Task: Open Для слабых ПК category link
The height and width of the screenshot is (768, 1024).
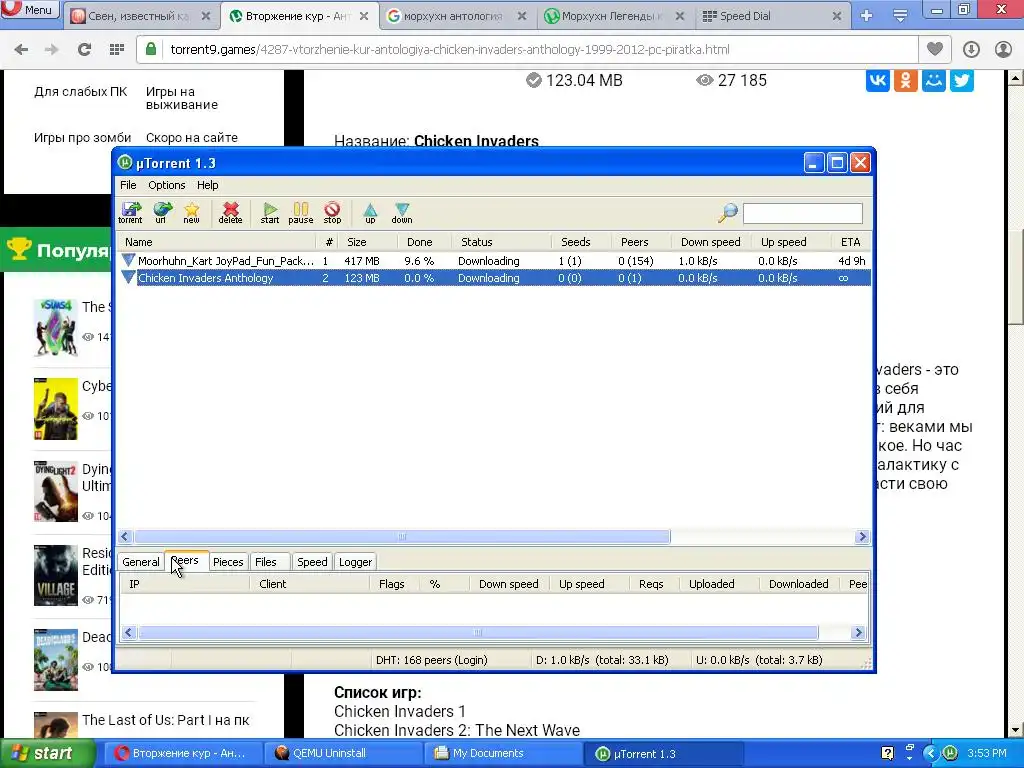Action: pyautogui.click(x=80, y=92)
